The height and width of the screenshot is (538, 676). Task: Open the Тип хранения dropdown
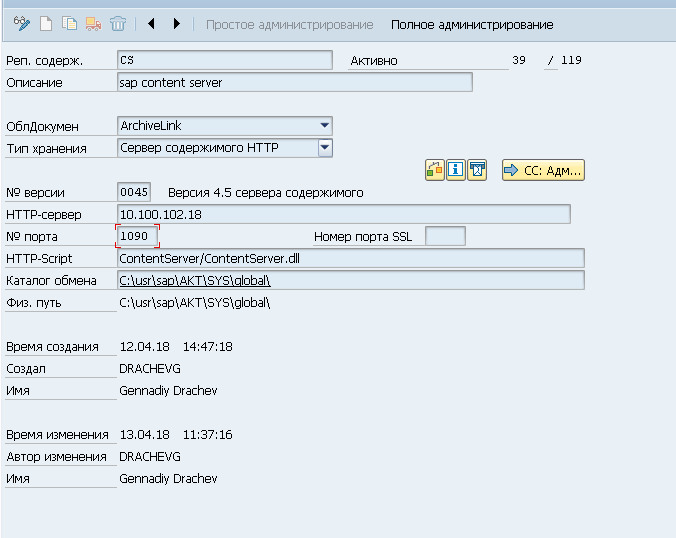324,148
